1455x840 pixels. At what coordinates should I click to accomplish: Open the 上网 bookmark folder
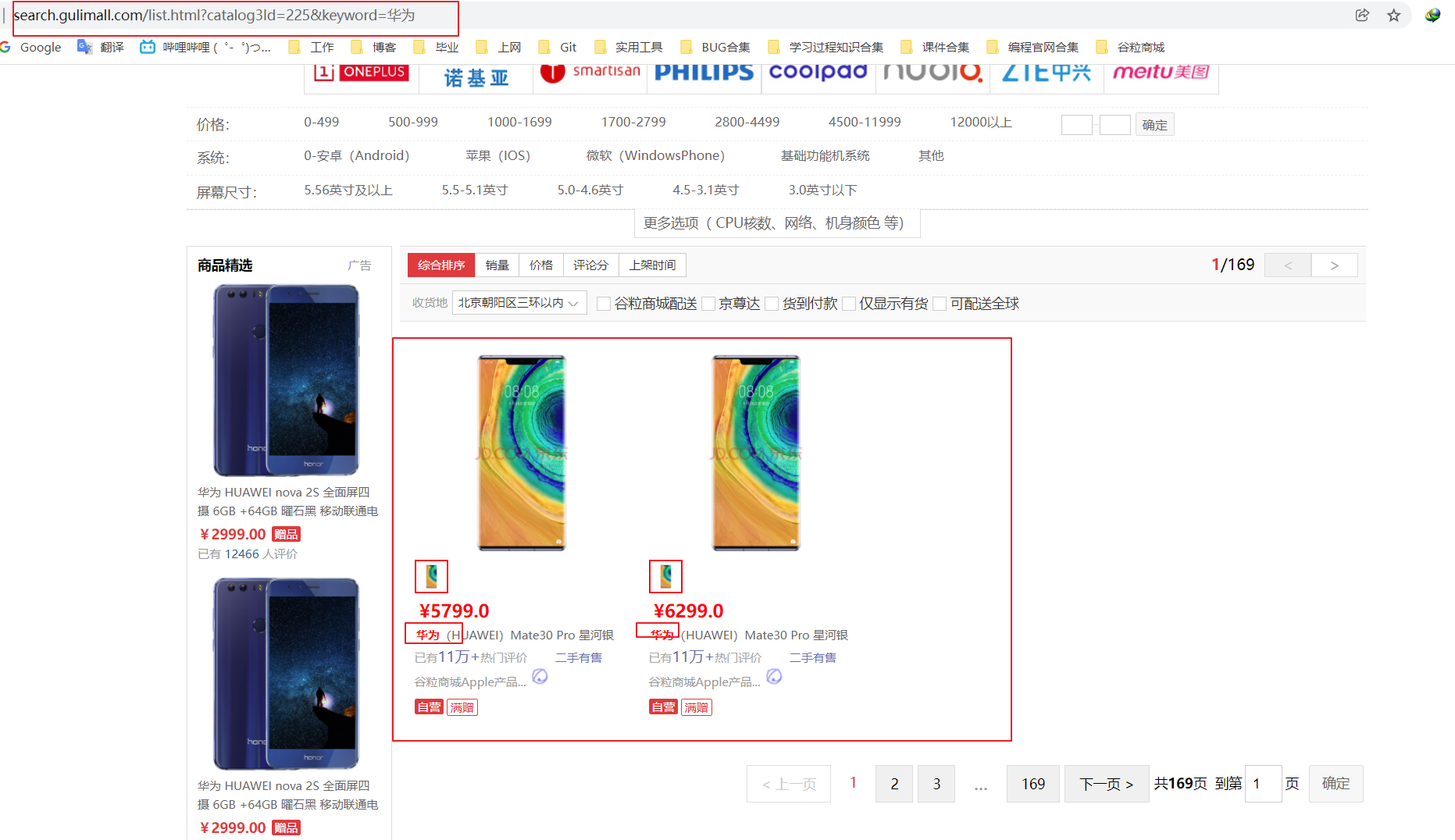pos(498,47)
